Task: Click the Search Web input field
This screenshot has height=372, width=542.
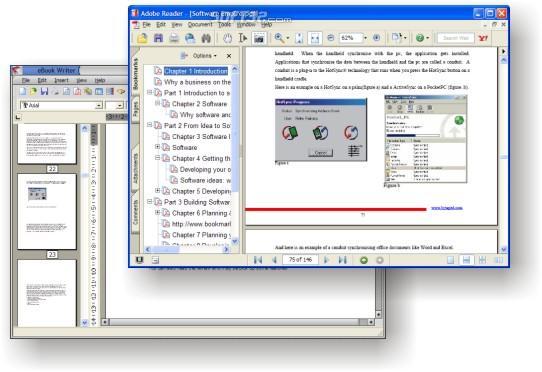Action: 455,38
